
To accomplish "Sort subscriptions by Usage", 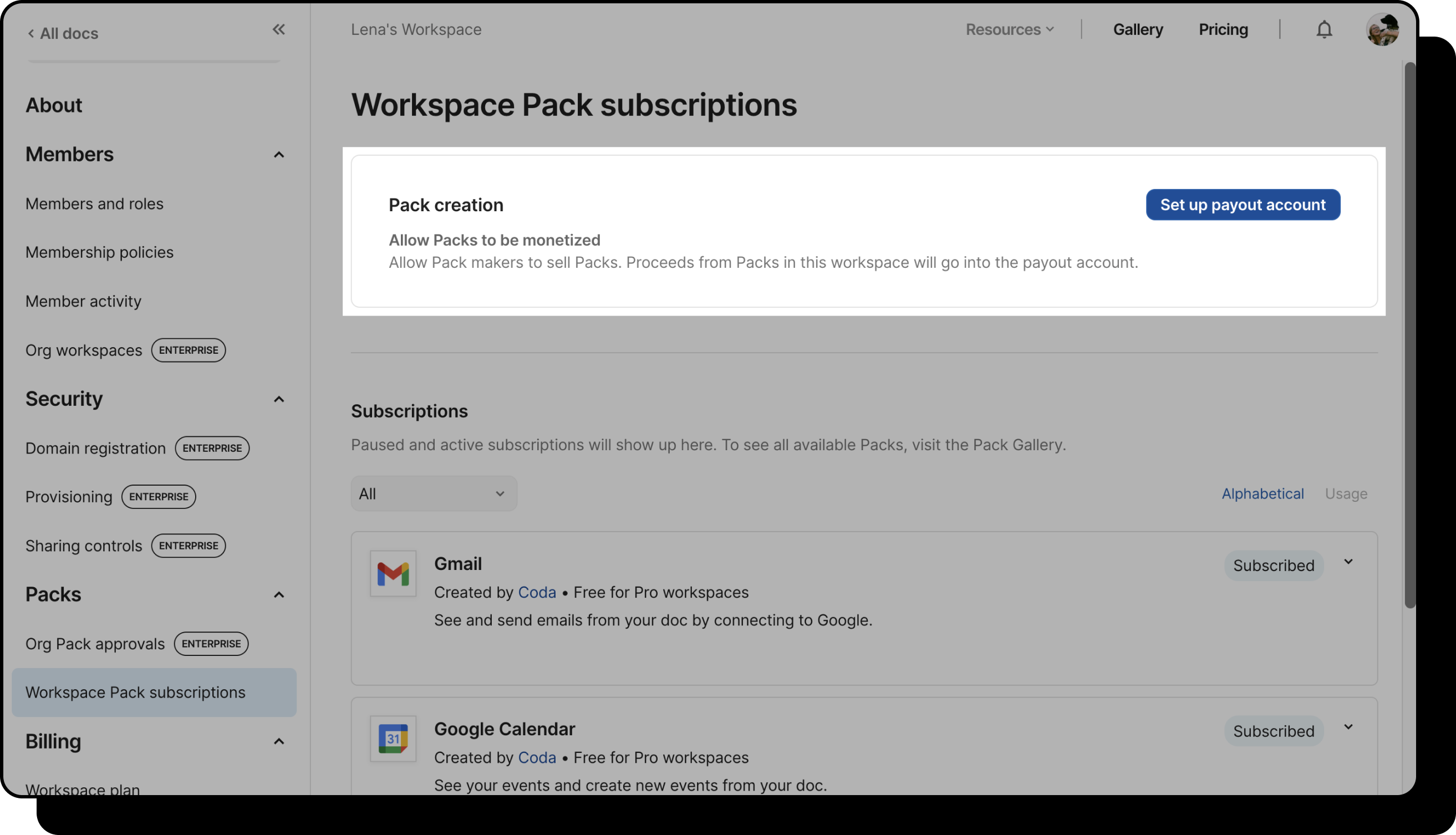I will [x=1345, y=494].
